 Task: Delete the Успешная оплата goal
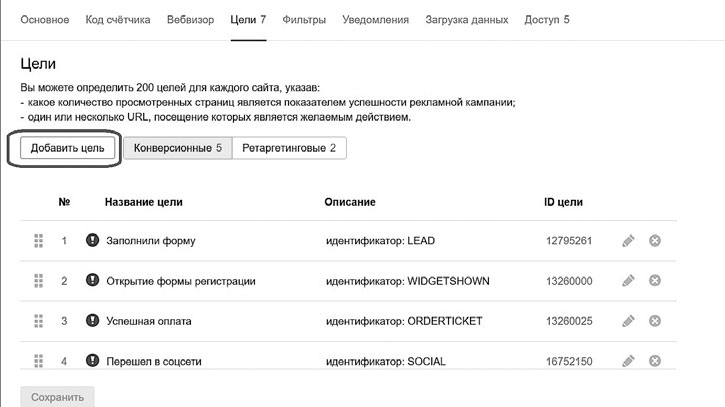point(655,321)
